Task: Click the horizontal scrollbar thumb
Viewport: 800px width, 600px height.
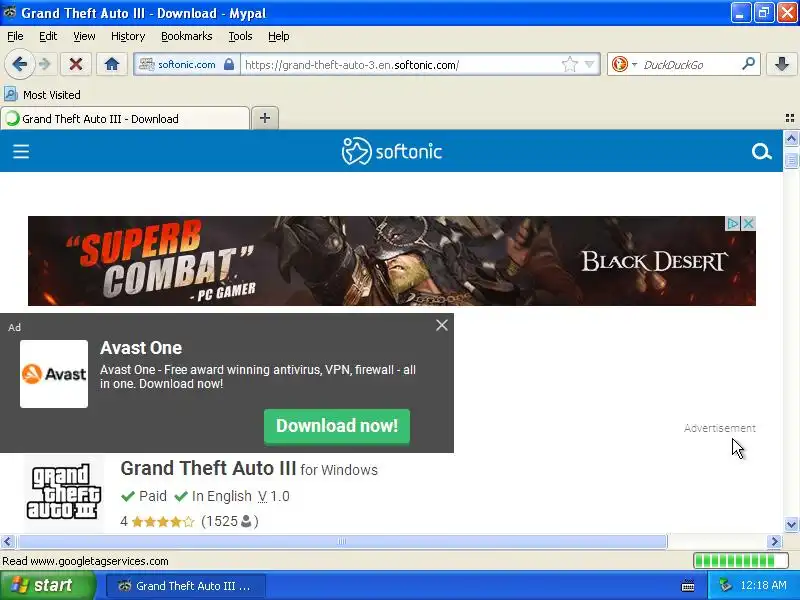Action: tap(342, 541)
